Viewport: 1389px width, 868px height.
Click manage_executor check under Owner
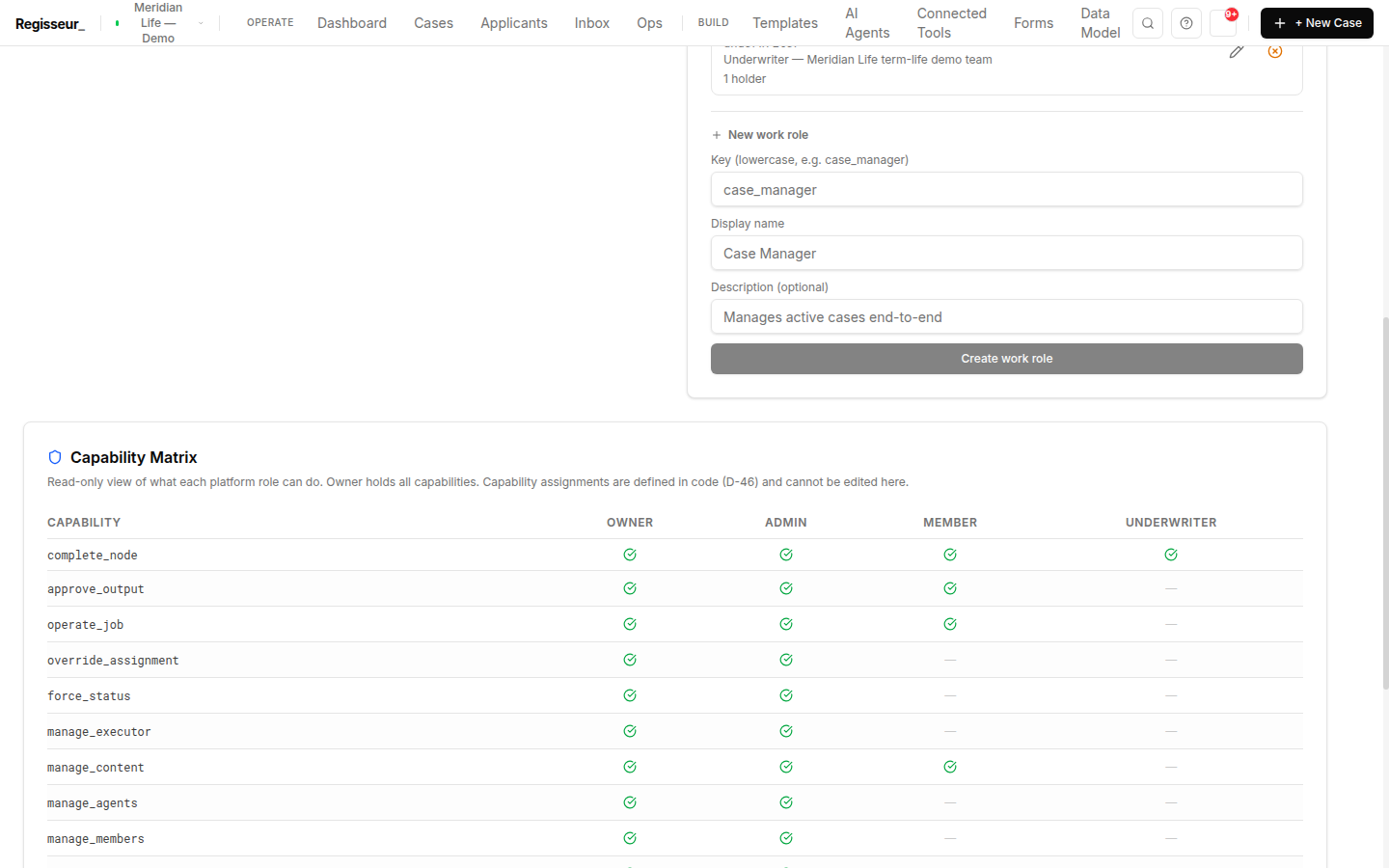[630, 731]
